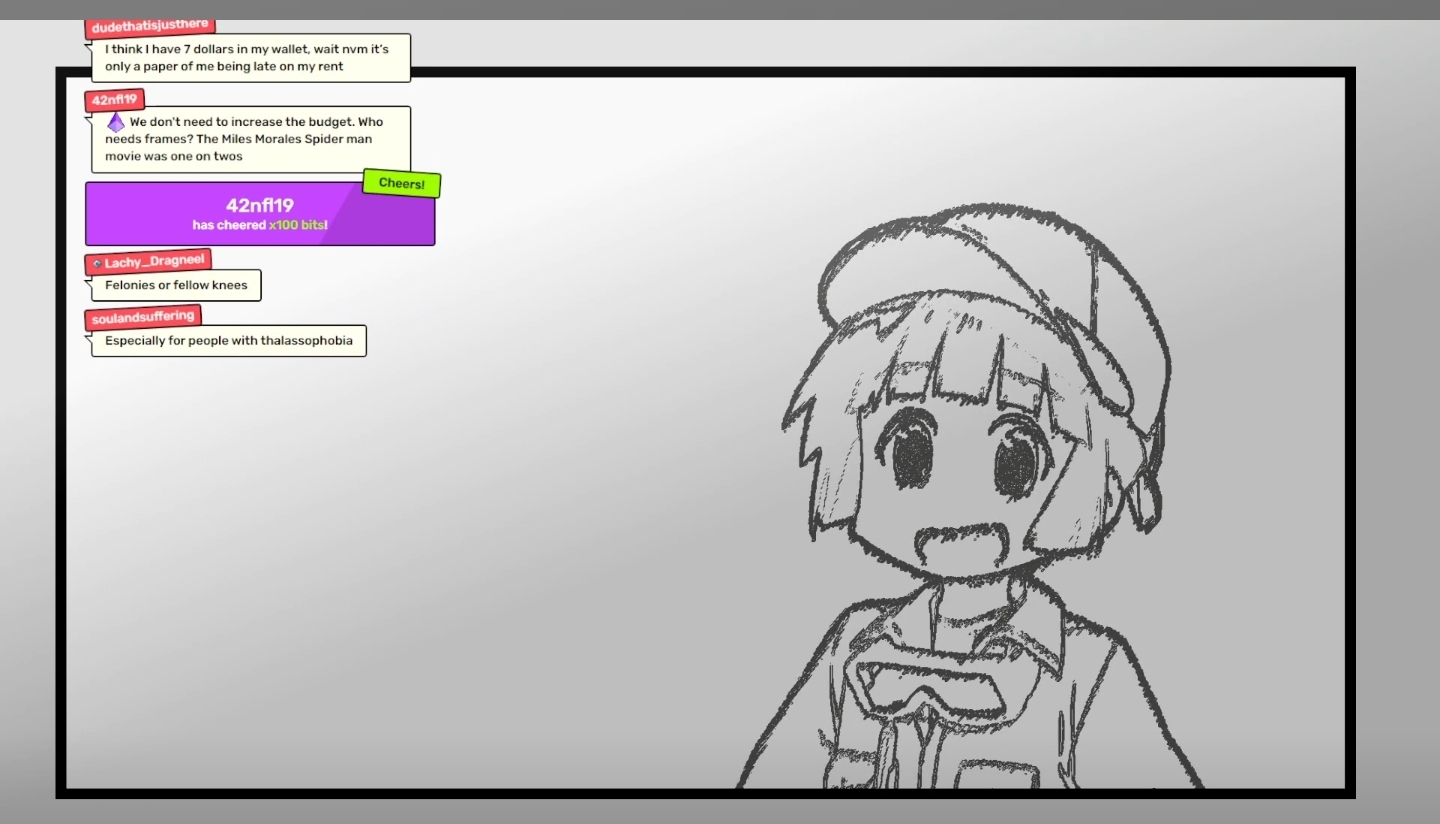1440x824 pixels.
Task: Click the purple 42nfl19 cheer banner
Action: click(260, 213)
